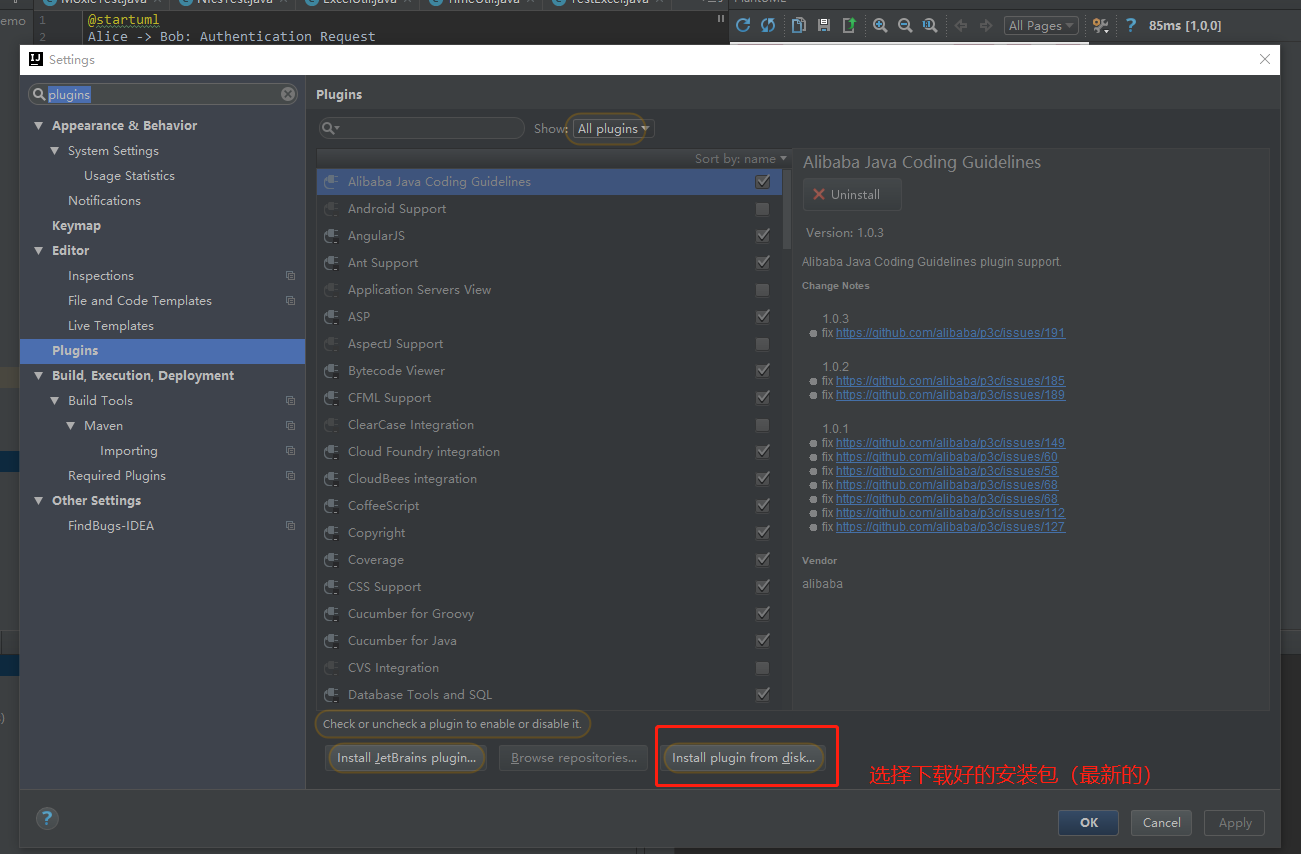
Task: Click the Cancel button
Action: [1161, 823]
